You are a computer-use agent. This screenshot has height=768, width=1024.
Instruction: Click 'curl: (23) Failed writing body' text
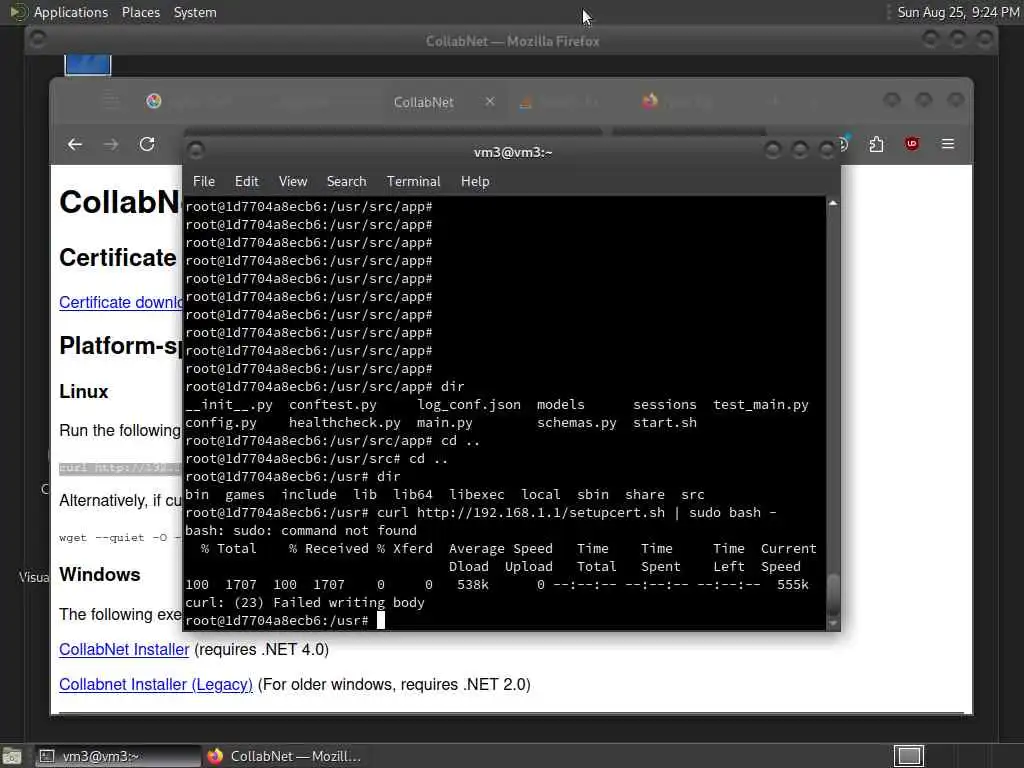pos(304,603)
